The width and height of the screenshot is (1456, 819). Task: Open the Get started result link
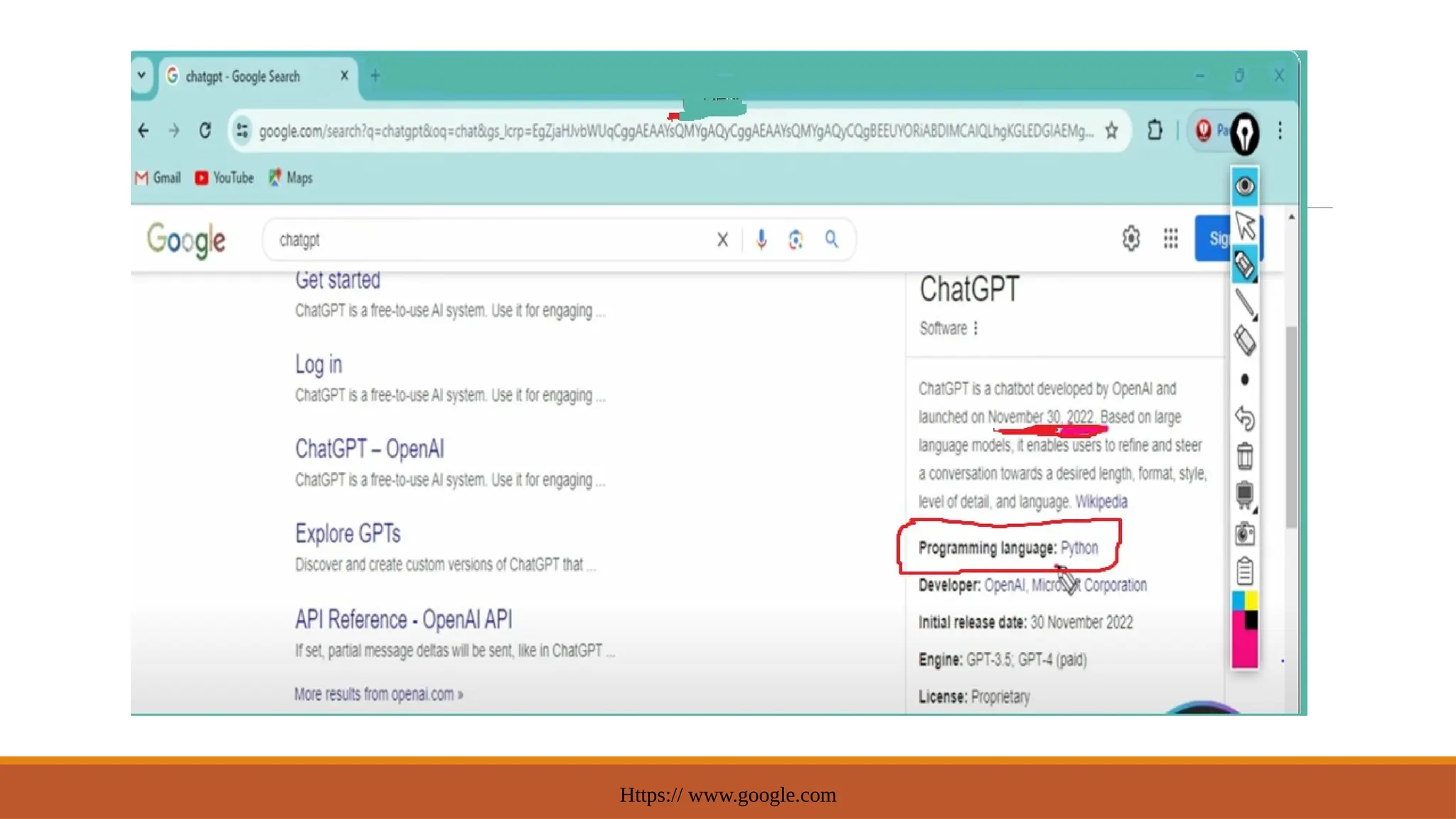click(x=338, y=279)
